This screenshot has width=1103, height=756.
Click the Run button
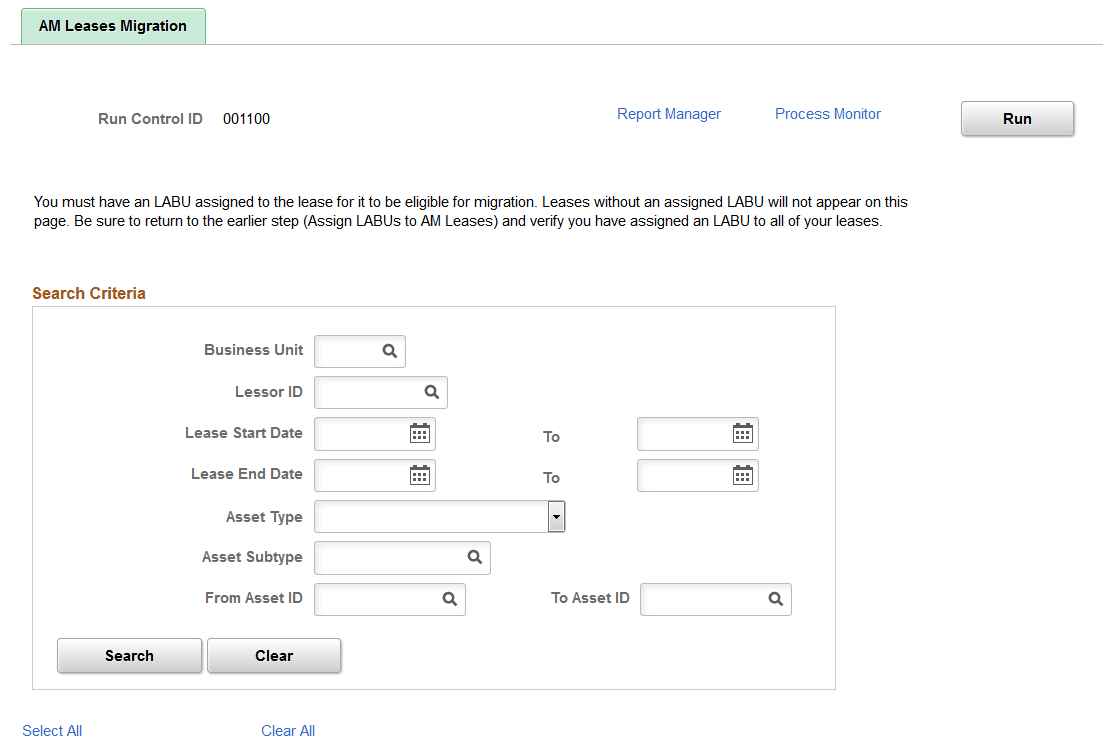pyautogui.click(x=1017, y=118)
